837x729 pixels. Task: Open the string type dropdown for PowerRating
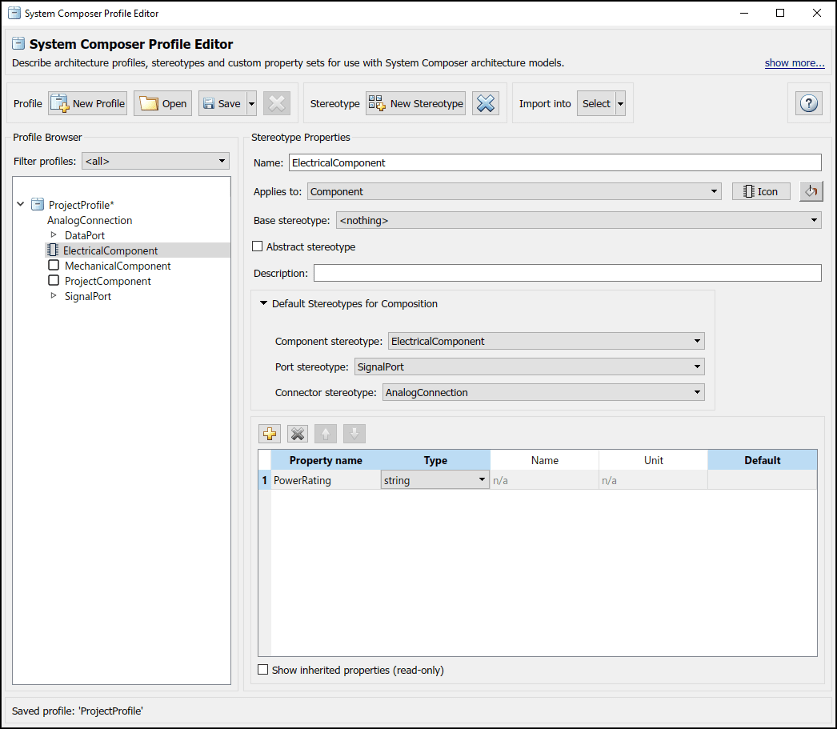[x=436, y=480]
